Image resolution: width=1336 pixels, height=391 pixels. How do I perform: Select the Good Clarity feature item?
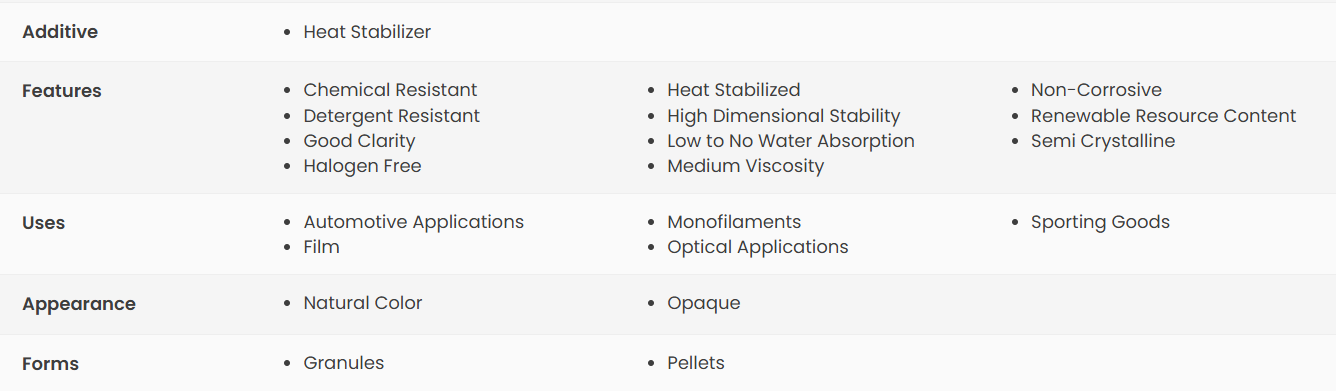click(x=359, y=141)
